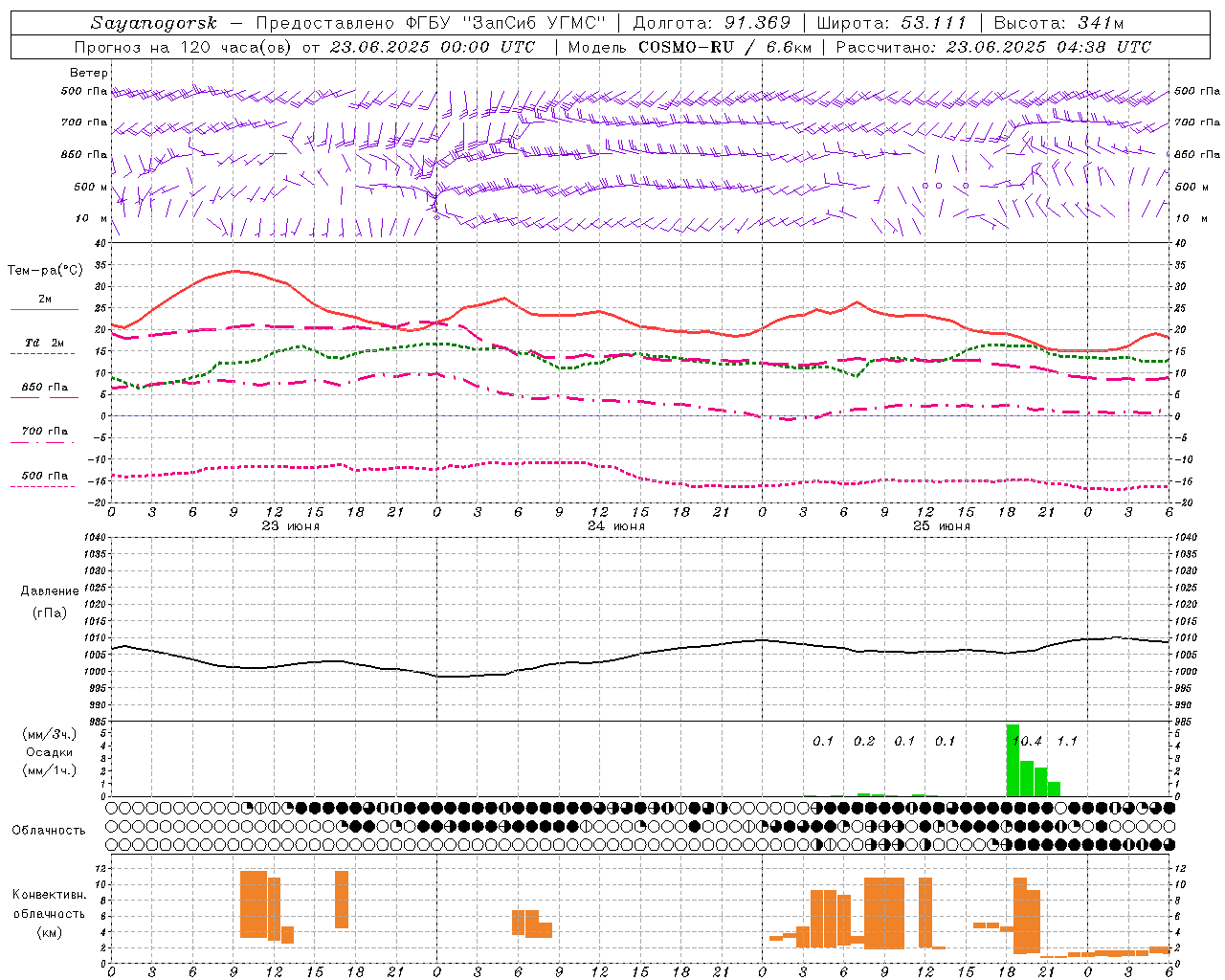
Task: Click the (мм/1ч.) precipitation unit label
Action: coord(50,770)
